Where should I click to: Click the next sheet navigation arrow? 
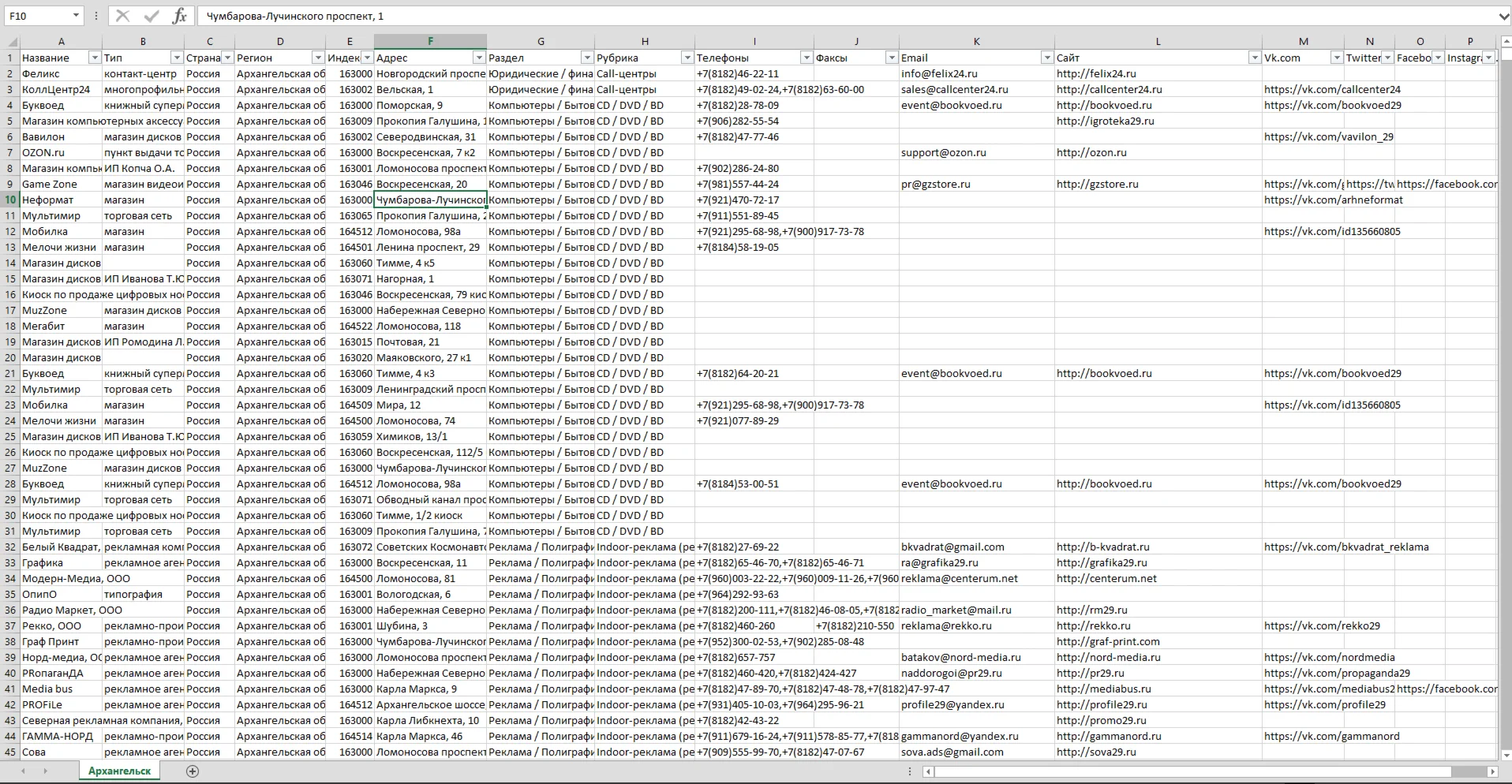point(45,771)
